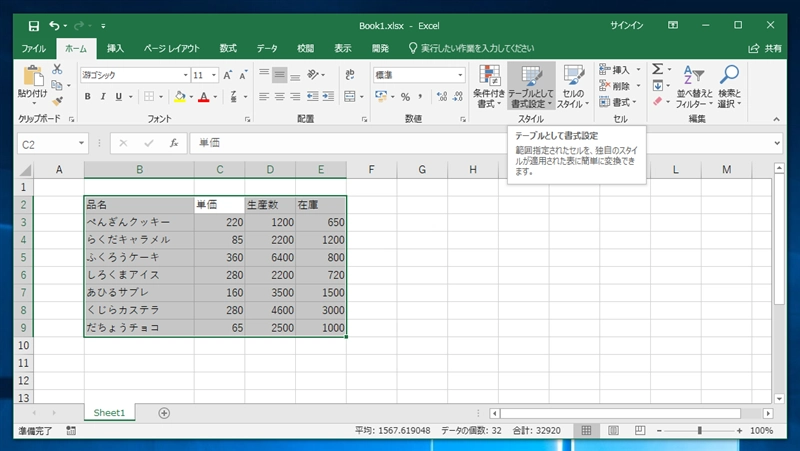Click the Paste clipboard icon

[x=33, y=77]
